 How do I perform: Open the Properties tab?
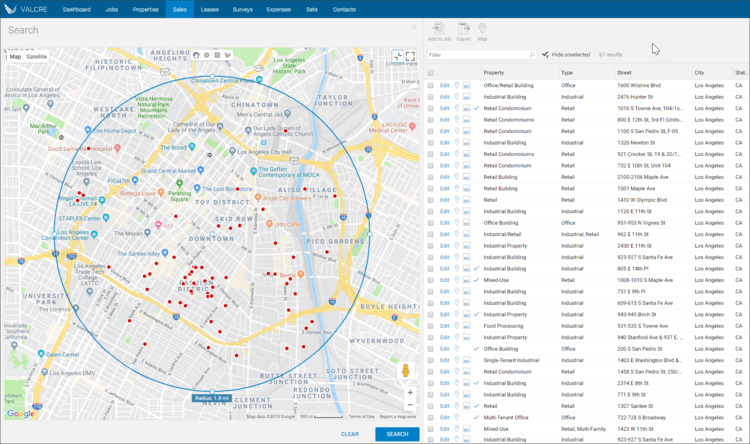click(x=145, y=9)
